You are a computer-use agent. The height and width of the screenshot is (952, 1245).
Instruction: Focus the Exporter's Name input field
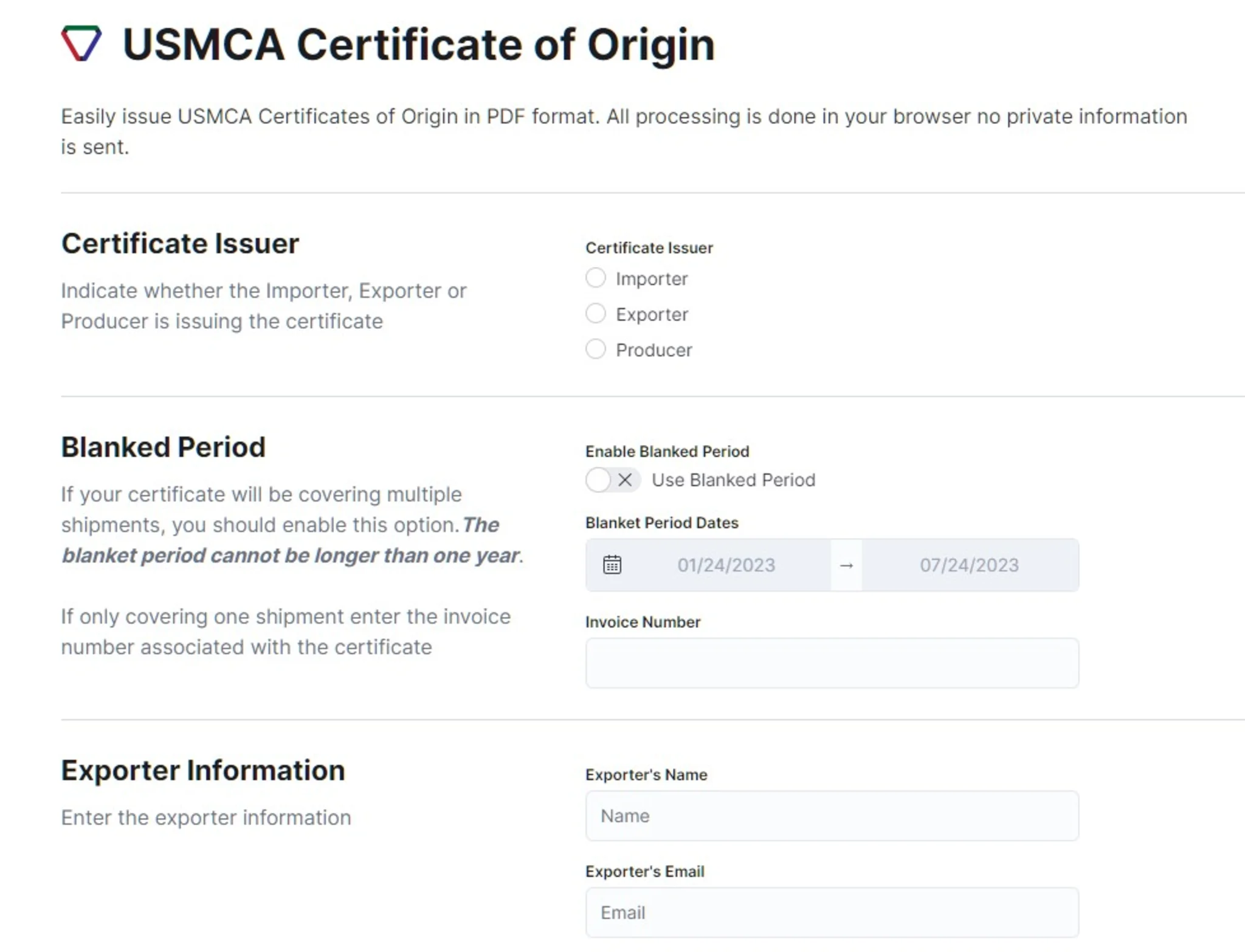832,816
